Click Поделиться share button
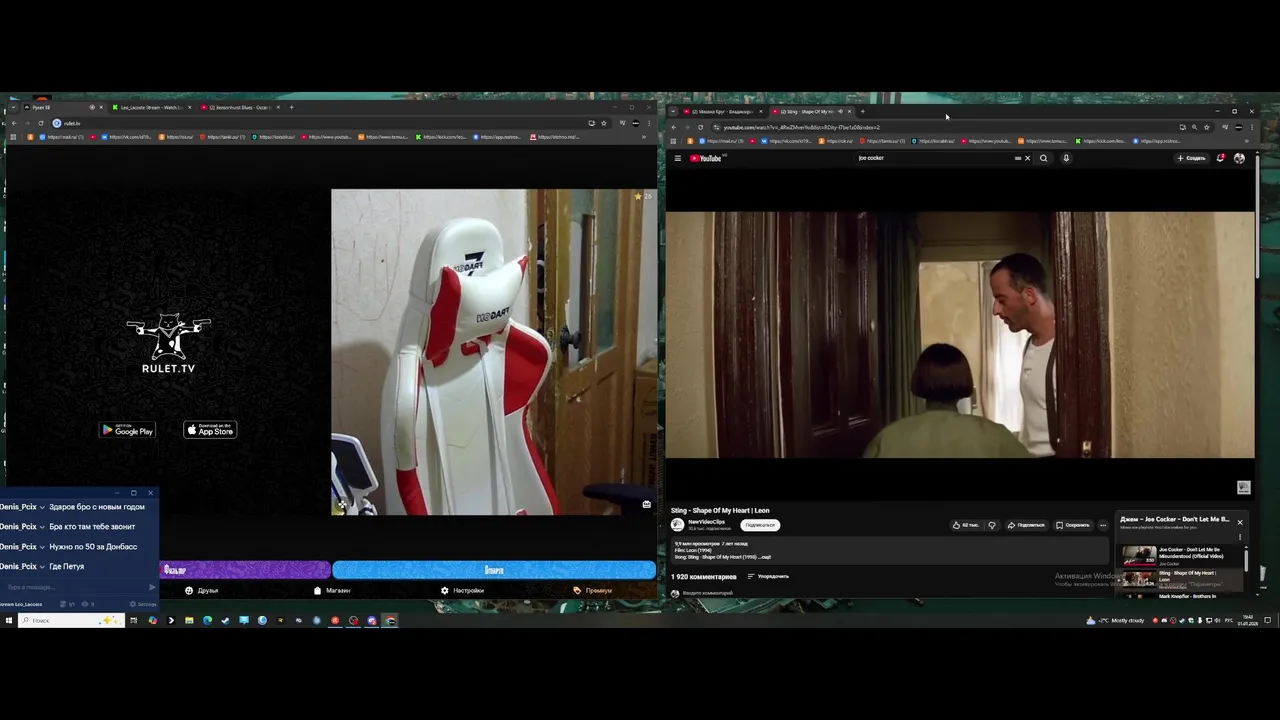 tap(1026, 525)
